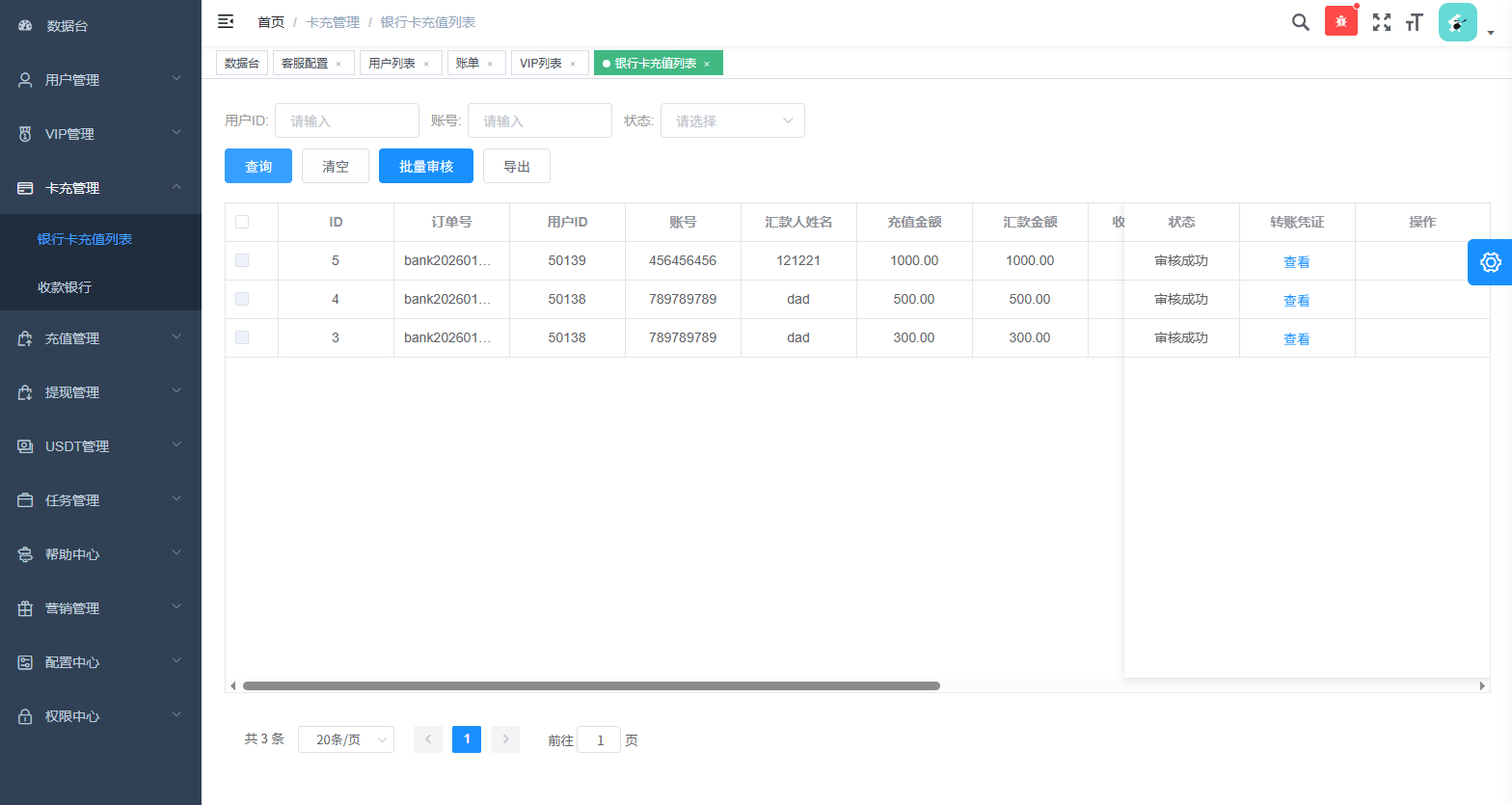Close the VIP列表 tab

point(573,64)
